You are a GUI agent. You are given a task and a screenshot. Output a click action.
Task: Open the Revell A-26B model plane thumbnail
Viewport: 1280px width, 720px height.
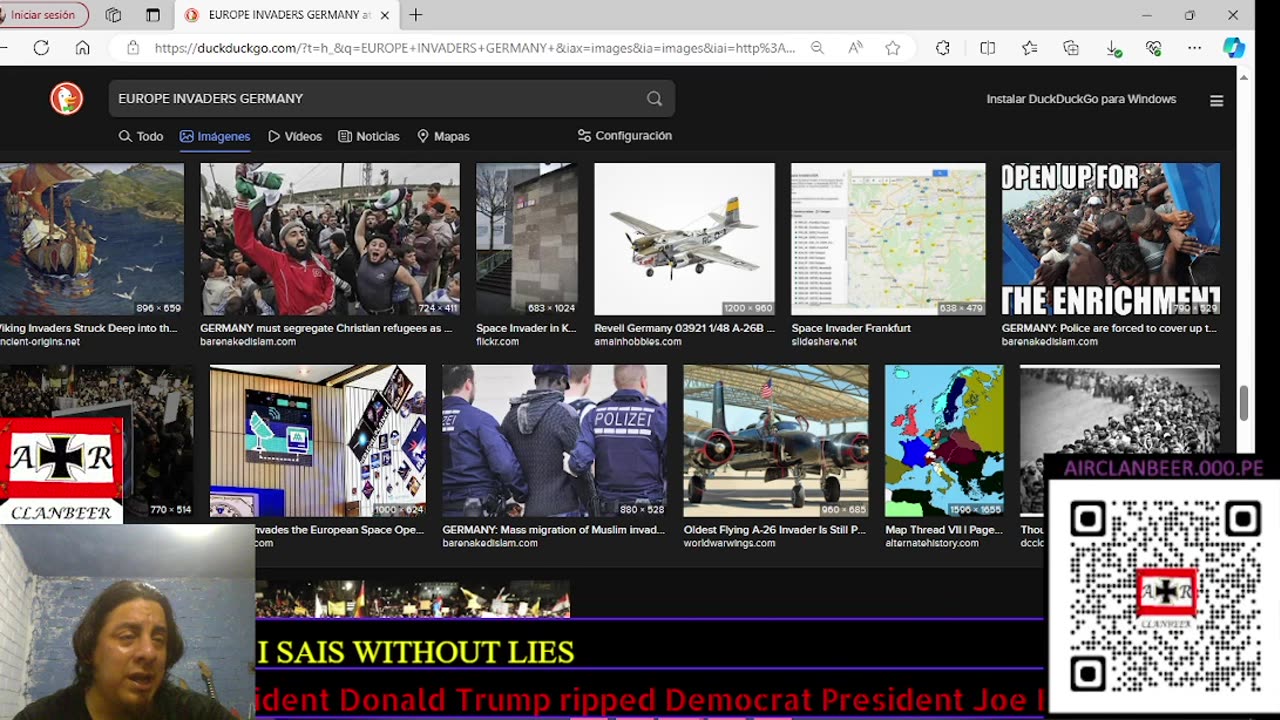coord(684,239)
